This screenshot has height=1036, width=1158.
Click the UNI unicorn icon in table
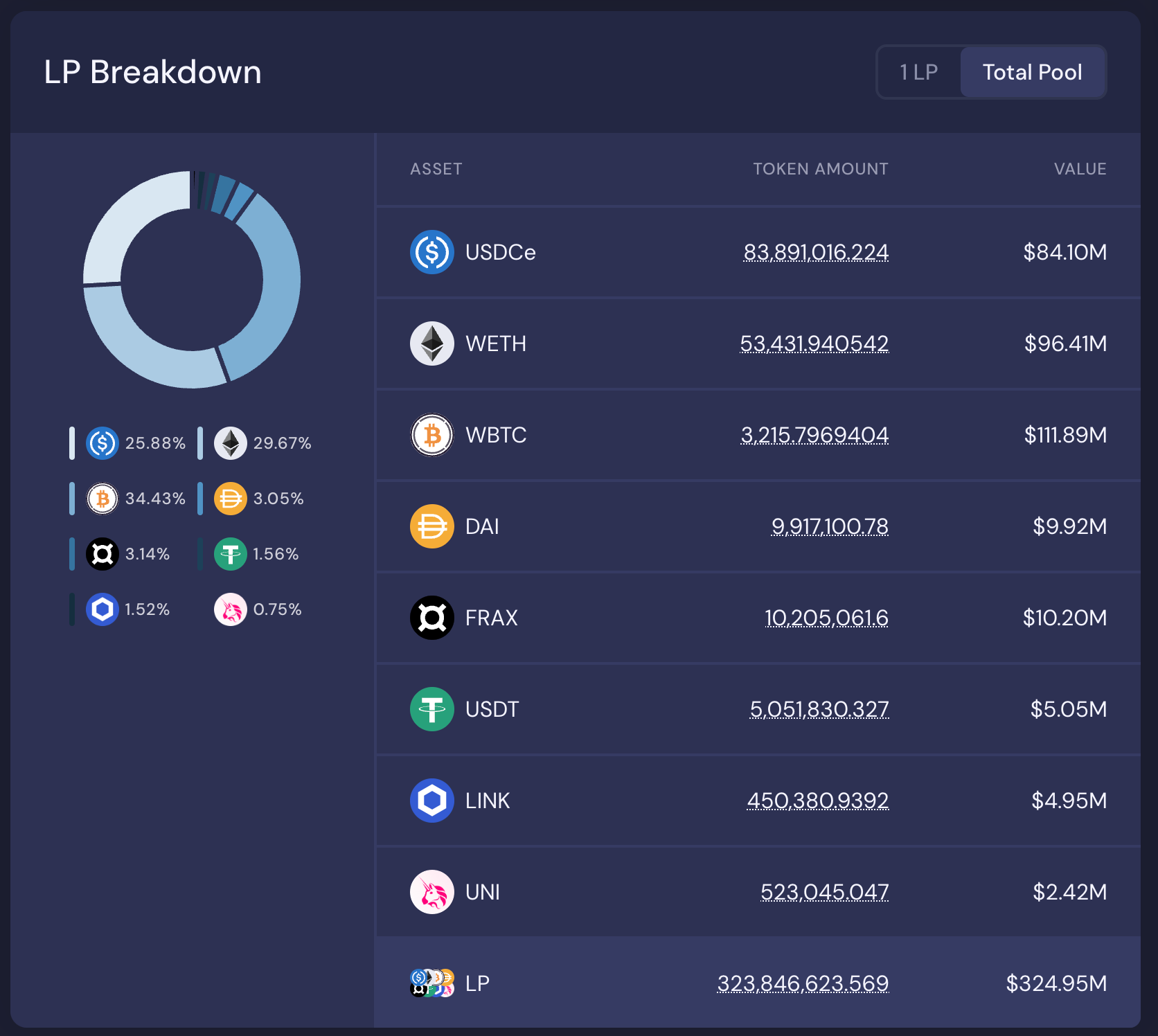click(x=431, y=892)
